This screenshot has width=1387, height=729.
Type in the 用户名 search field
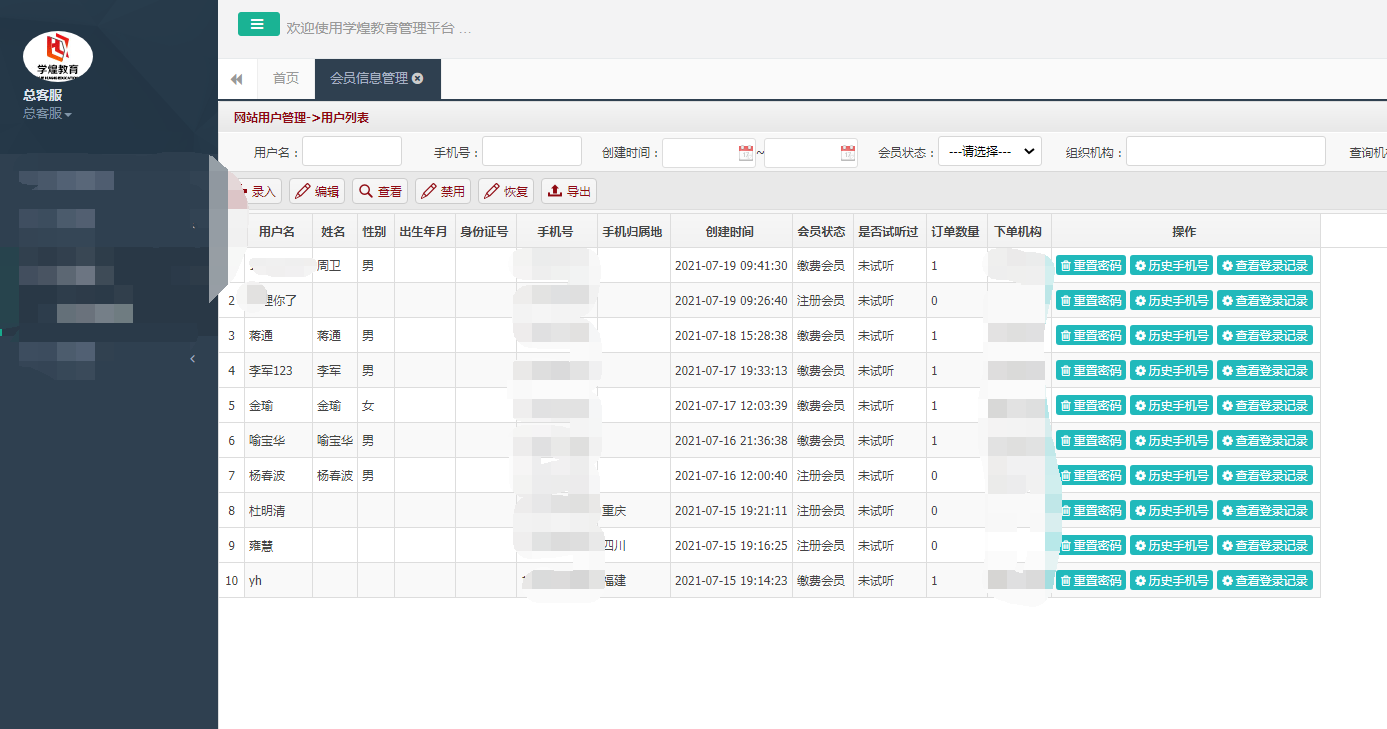click(352, 152)
